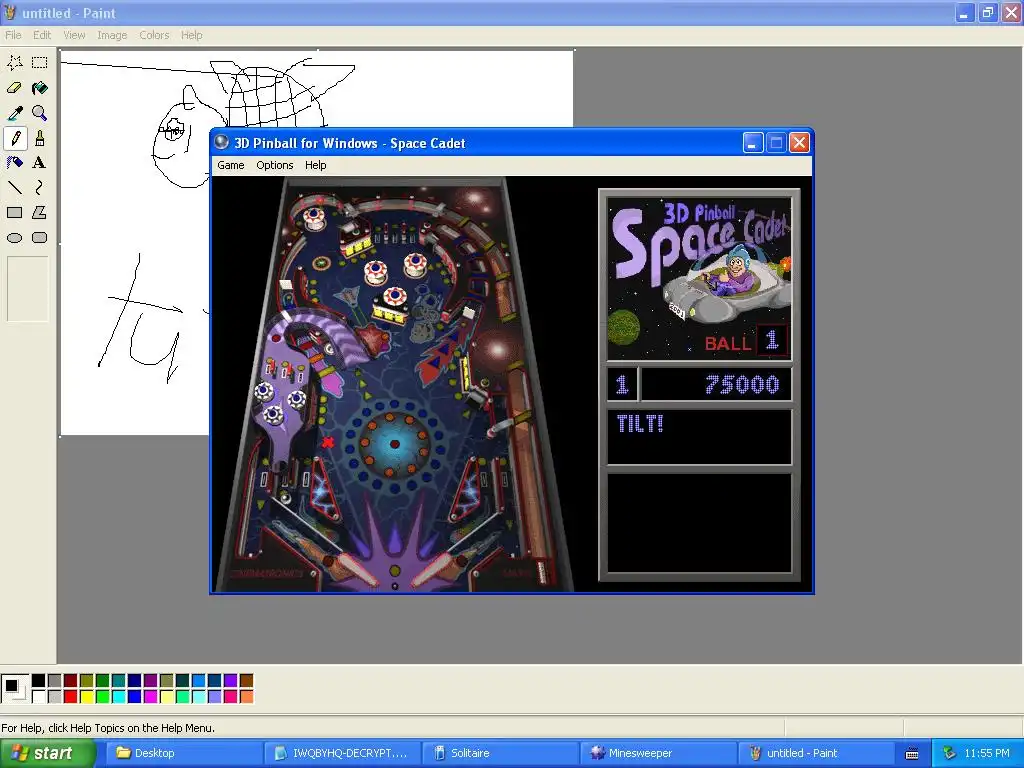Select the Free-Form Select tool in Paint

(14, 63)
